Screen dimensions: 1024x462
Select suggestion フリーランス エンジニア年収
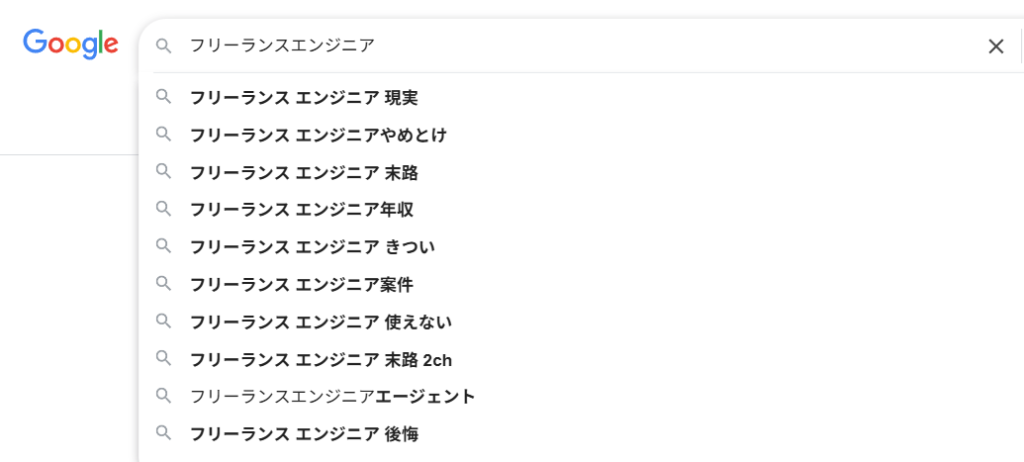click(301, 210)
